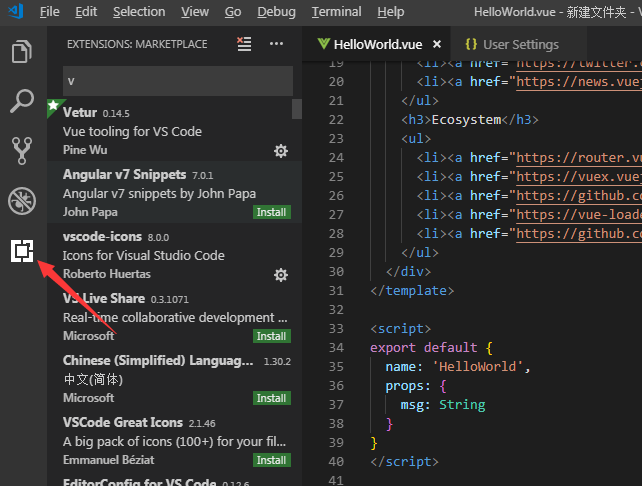Open the Edit menu
Screen dimensions: 642x486
[86, 12]
